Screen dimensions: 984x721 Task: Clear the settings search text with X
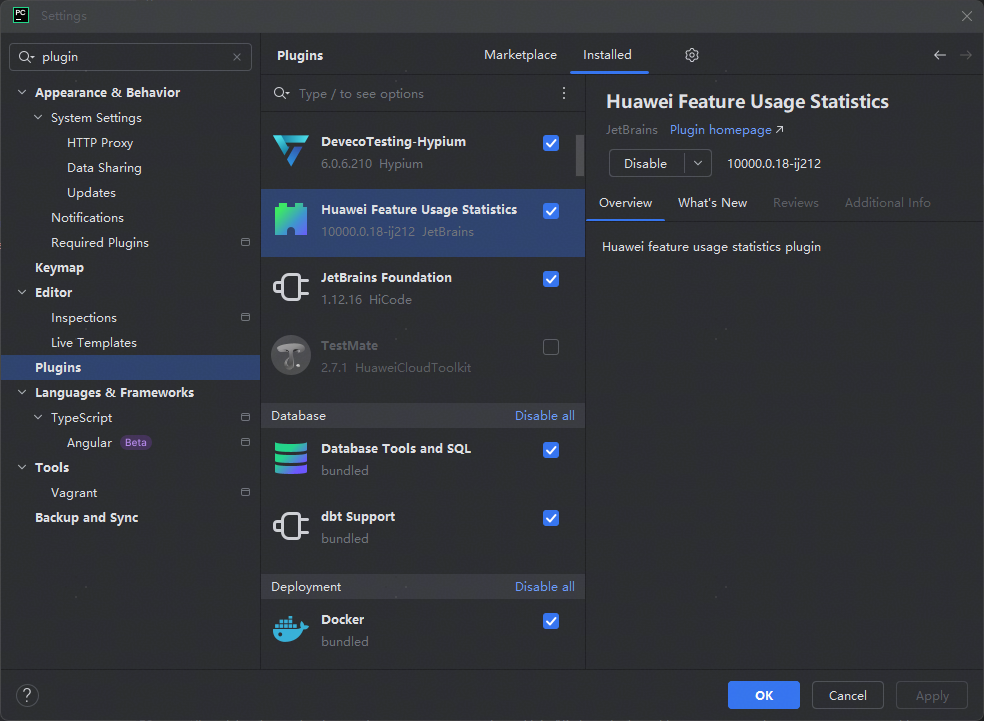click(237, 57)
